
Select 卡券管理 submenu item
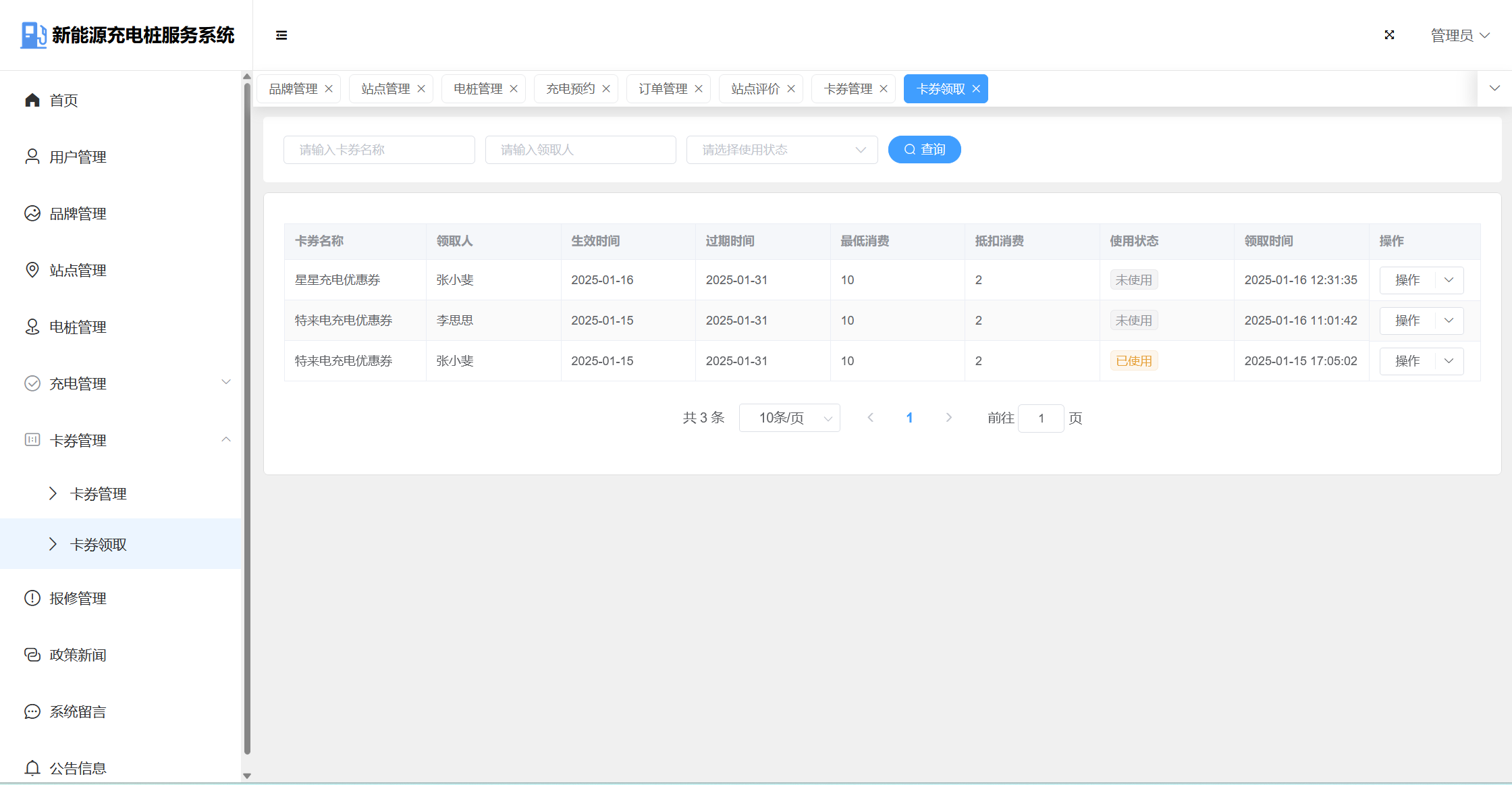click(99, 494)
